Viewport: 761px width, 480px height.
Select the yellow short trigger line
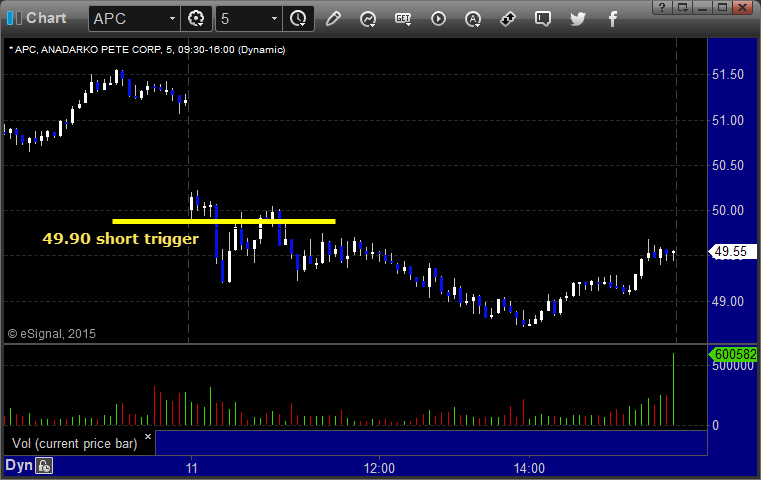coord(224,221)
